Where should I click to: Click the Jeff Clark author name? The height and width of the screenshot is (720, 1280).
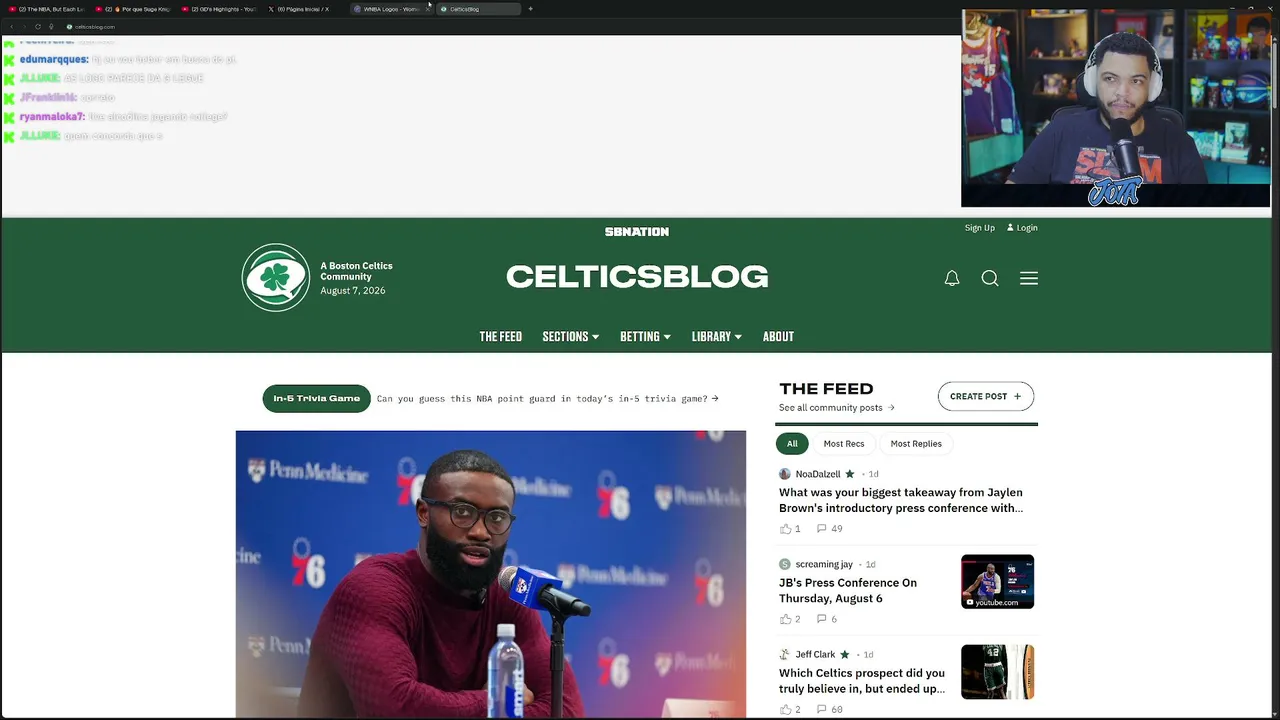[x=815, y=655]
